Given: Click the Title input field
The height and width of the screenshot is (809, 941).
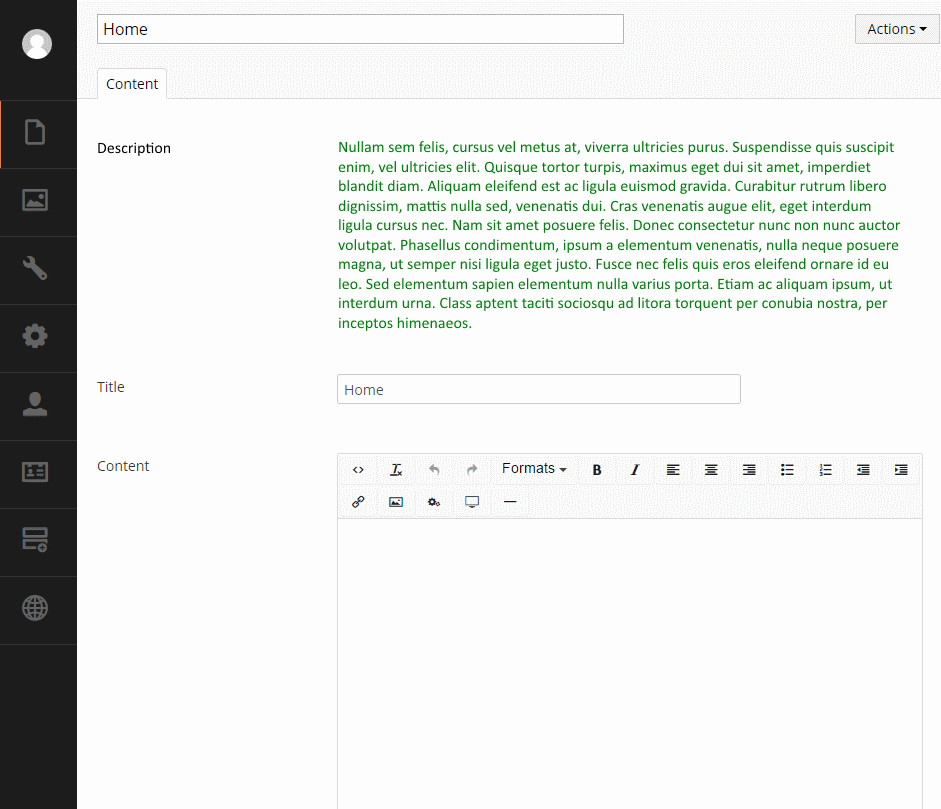Looking at the screenshot, I should (x=539, y=389).
